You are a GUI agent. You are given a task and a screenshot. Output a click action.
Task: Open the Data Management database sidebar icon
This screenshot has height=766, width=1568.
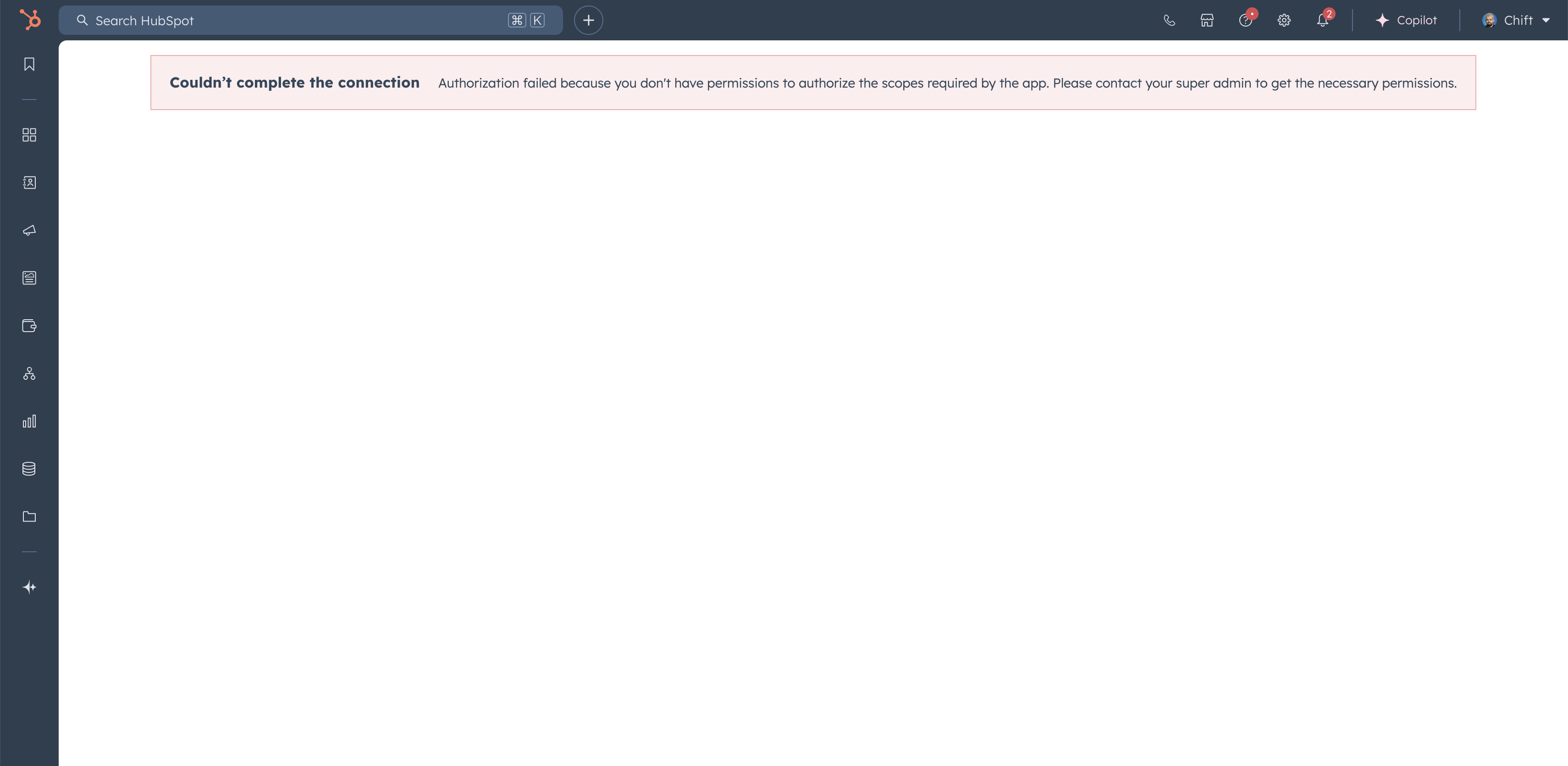29,469
